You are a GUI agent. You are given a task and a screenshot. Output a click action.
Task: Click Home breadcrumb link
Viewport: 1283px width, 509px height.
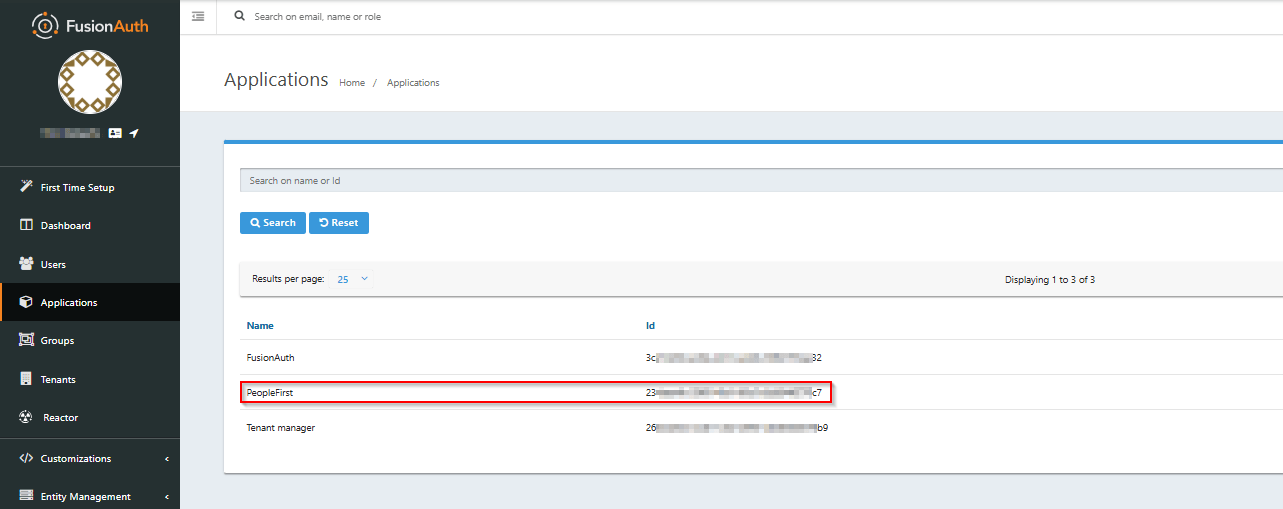pos(352,83)
